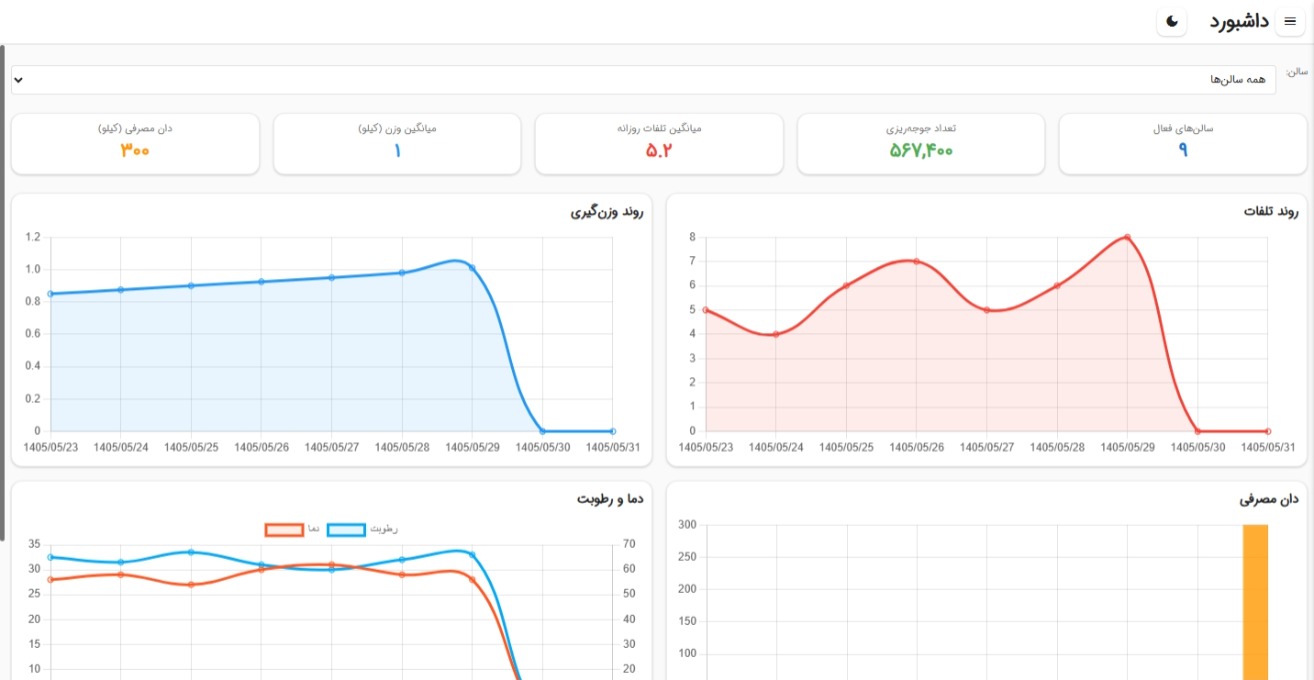Click the 1405/05/27 axis label under روند تلفات

[986, 447]
